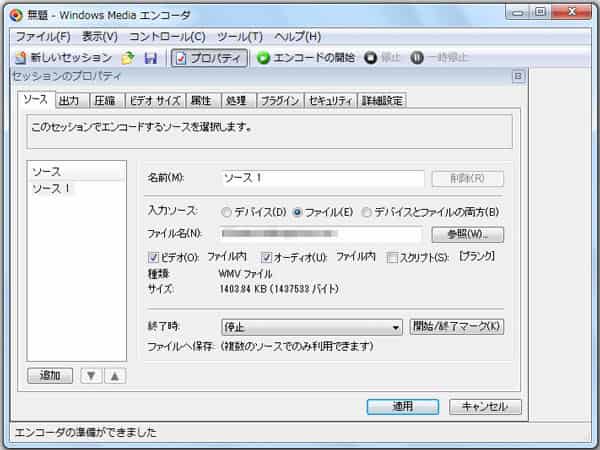Switch to the プラグイン tab
The height and width of the screenshot is (450, 600).
(x=280, y=101)
